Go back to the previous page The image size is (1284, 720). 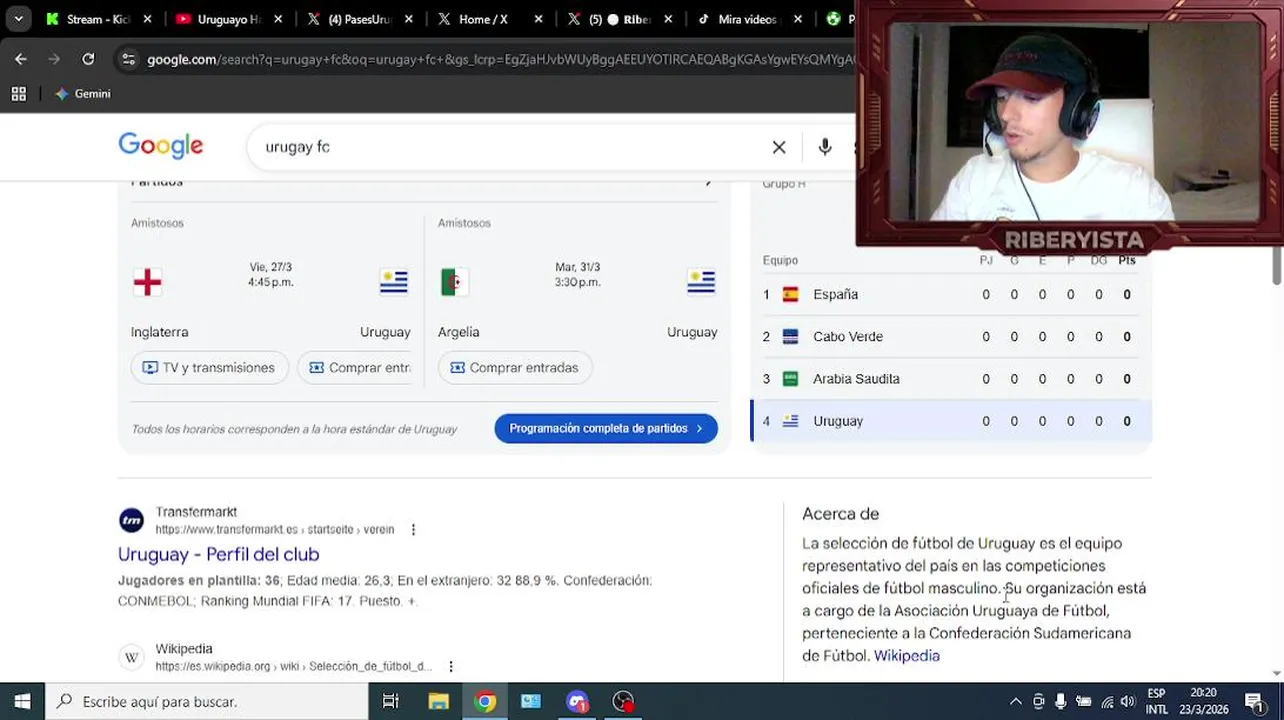click(21, 59)
